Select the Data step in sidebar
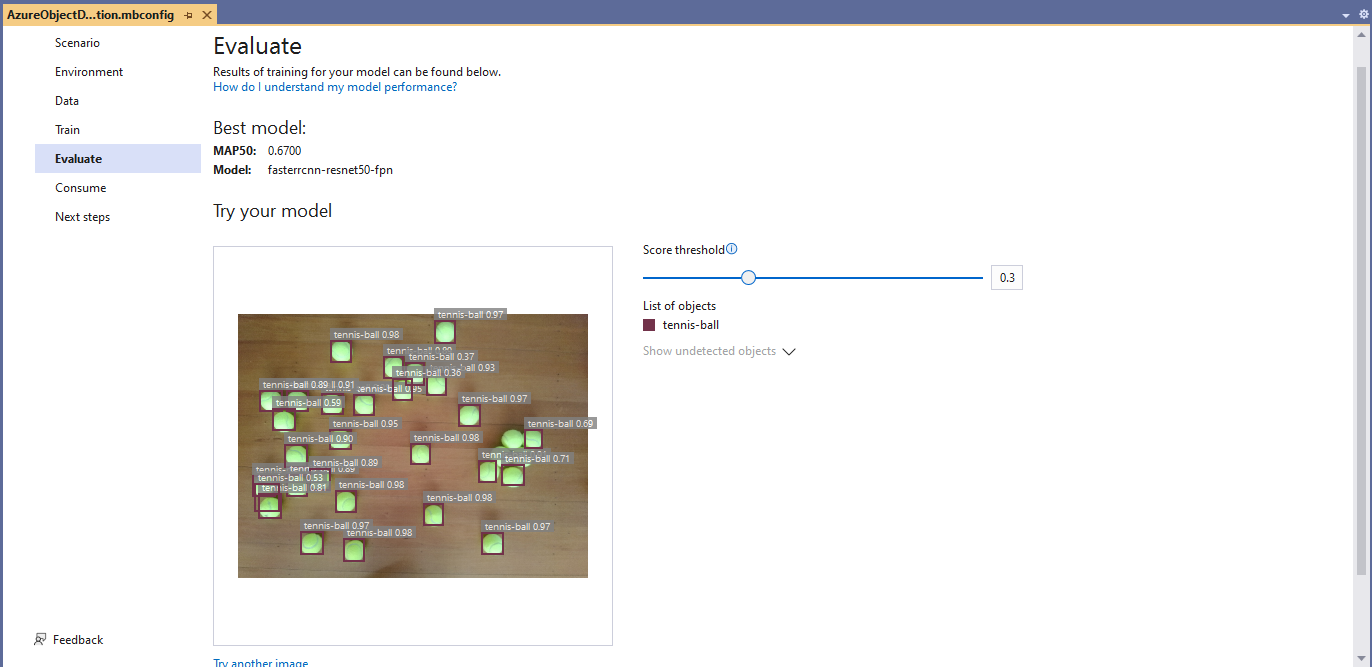This screenshot has height=667, width=1372. click(67, 101)
